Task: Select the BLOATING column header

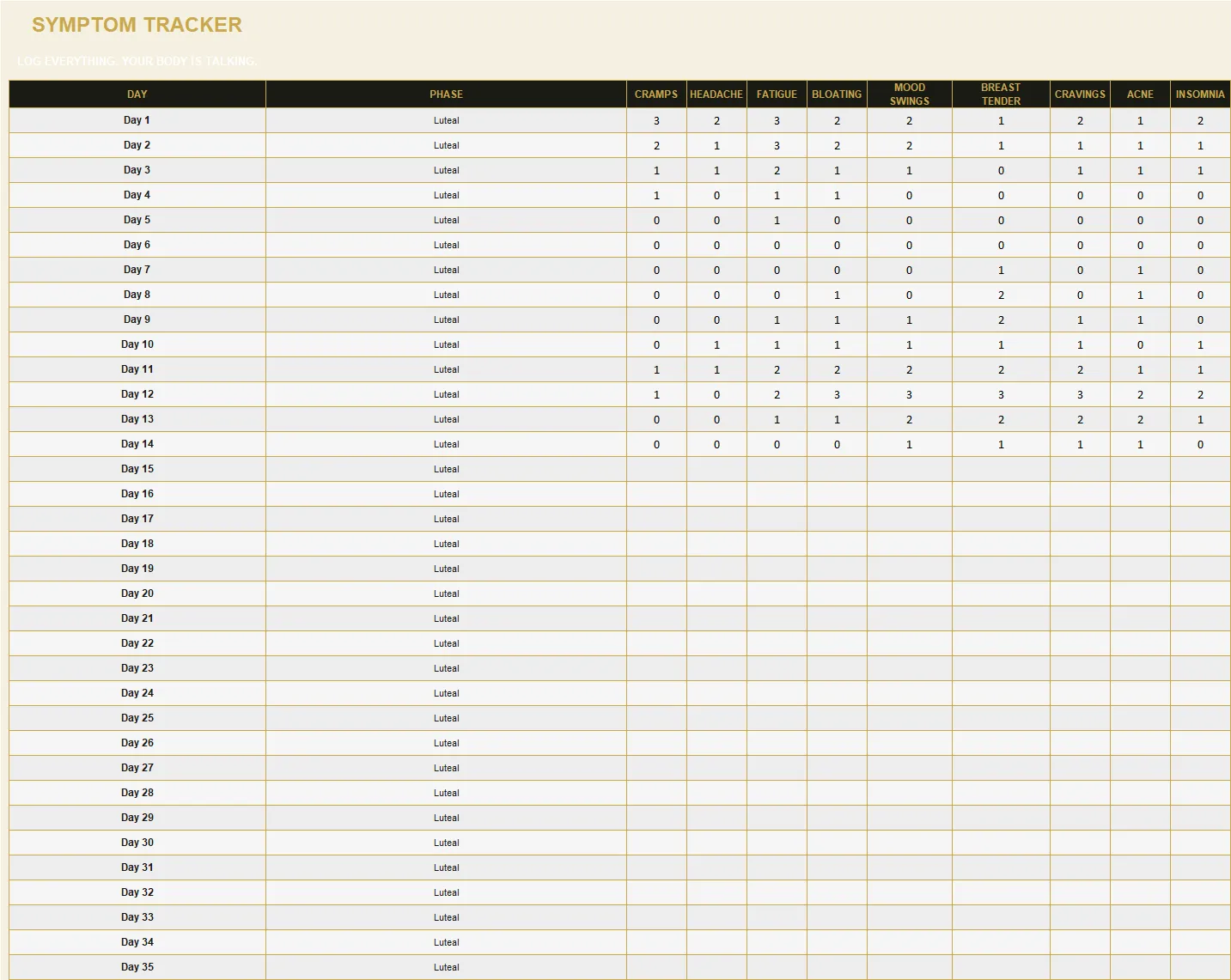Action: pyautogui.click(x=837, y=94)
